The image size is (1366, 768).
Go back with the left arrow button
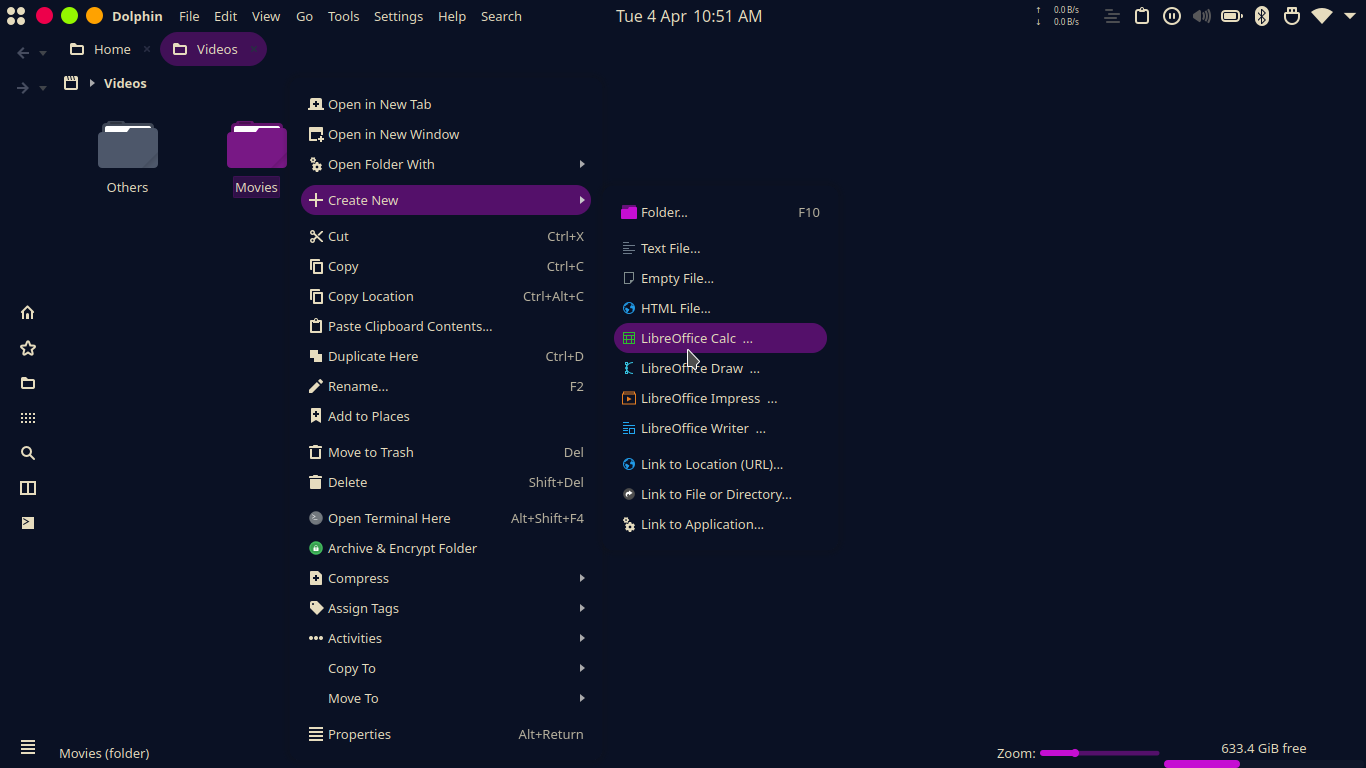[23, 53]
